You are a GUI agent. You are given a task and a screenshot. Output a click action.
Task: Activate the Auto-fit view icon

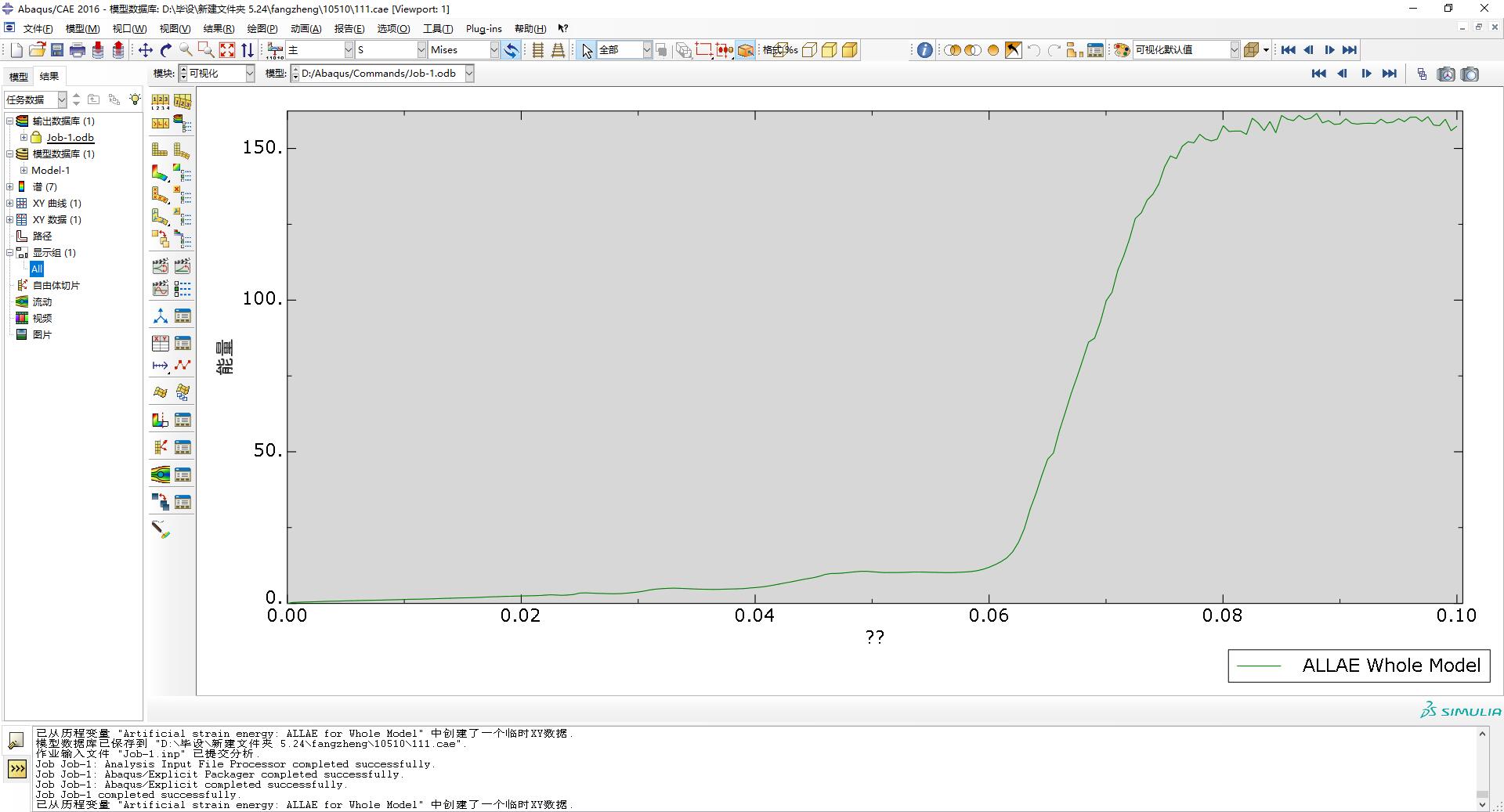coord(227,50)
